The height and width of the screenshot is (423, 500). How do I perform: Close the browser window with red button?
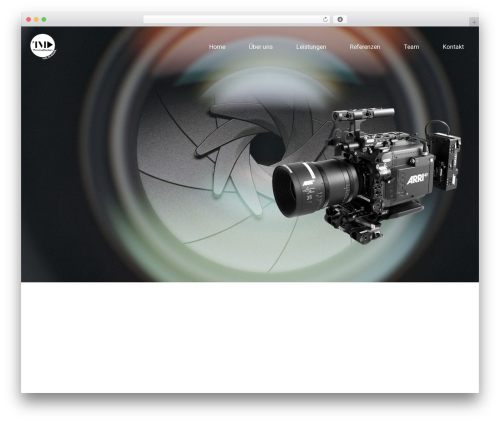point(29,20)
